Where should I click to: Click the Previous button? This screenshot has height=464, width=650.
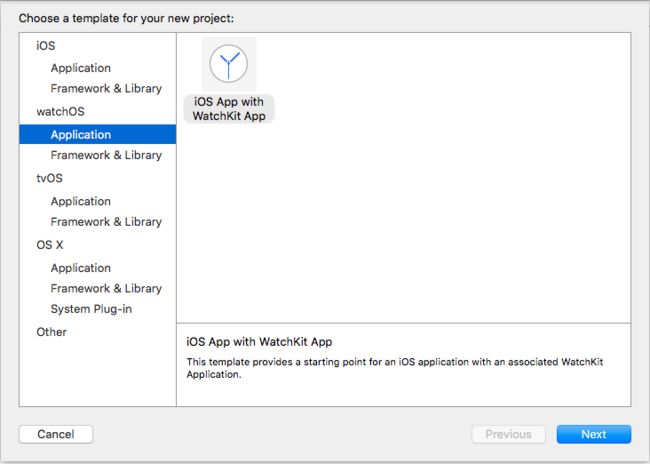[x=509, y=434]
